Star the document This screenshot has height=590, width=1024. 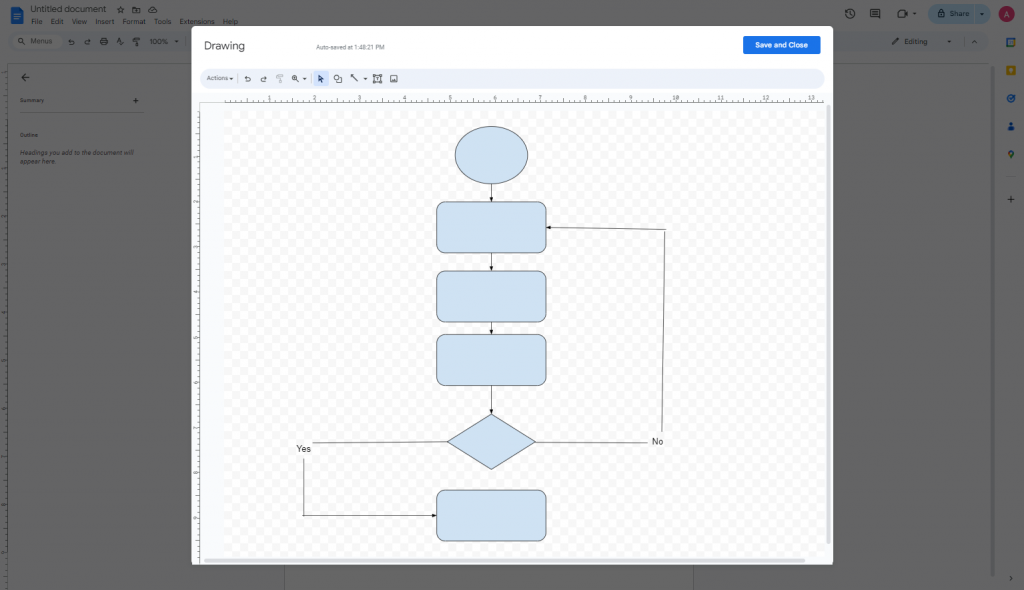click(120, 10)
